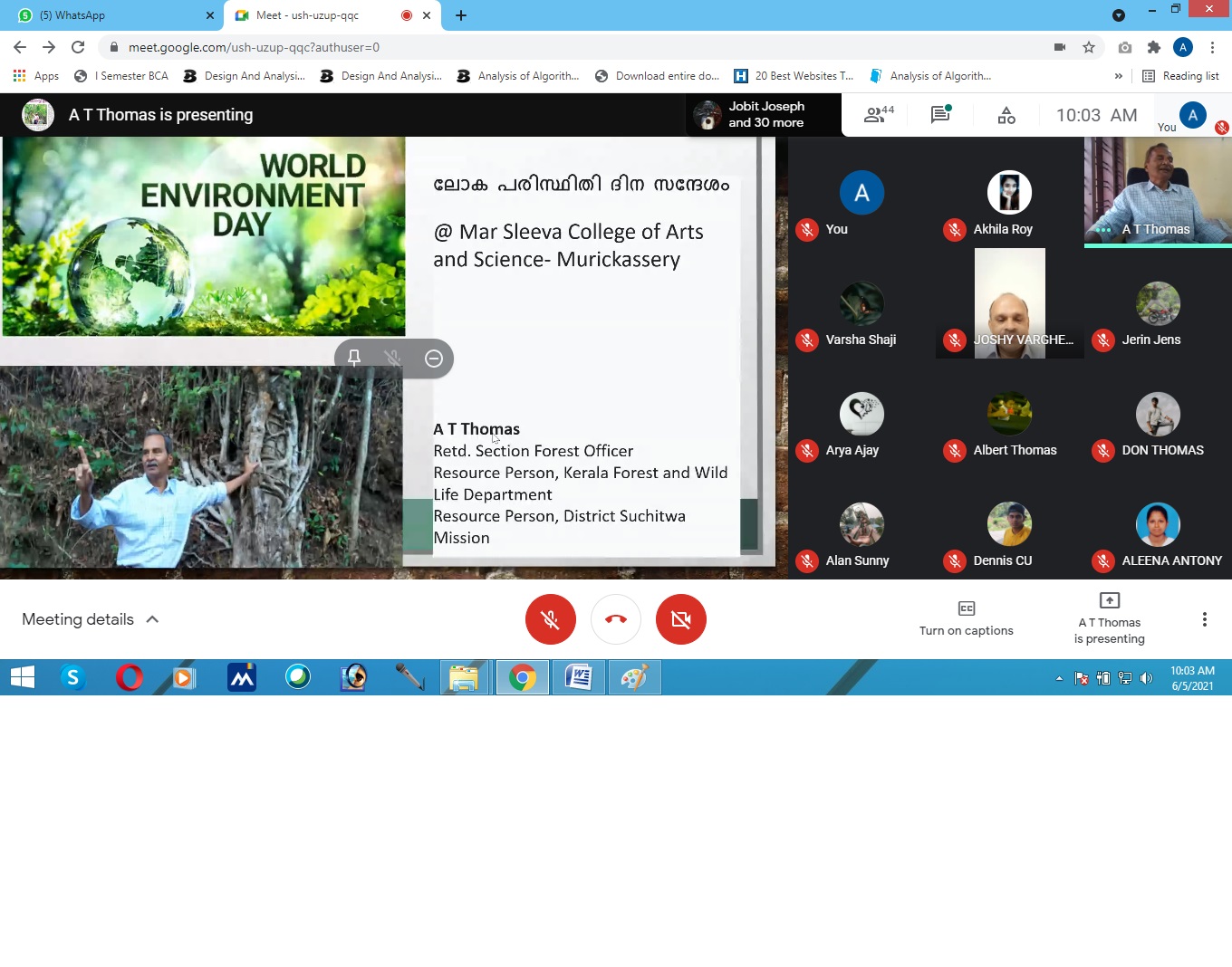Click the browser address bar URL
Viewport: 1232px width, 967px height.
click(x=254, y=47)
